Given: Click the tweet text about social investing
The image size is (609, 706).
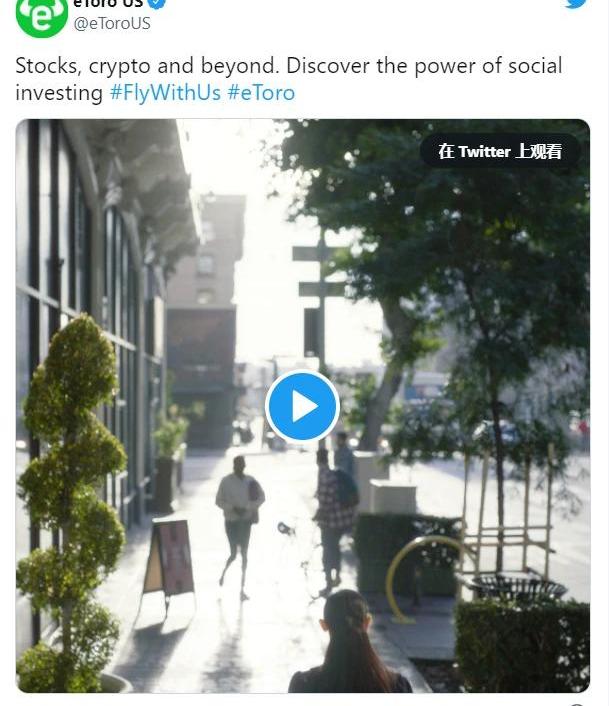Looking at the screenshot, I should (289, 79).
